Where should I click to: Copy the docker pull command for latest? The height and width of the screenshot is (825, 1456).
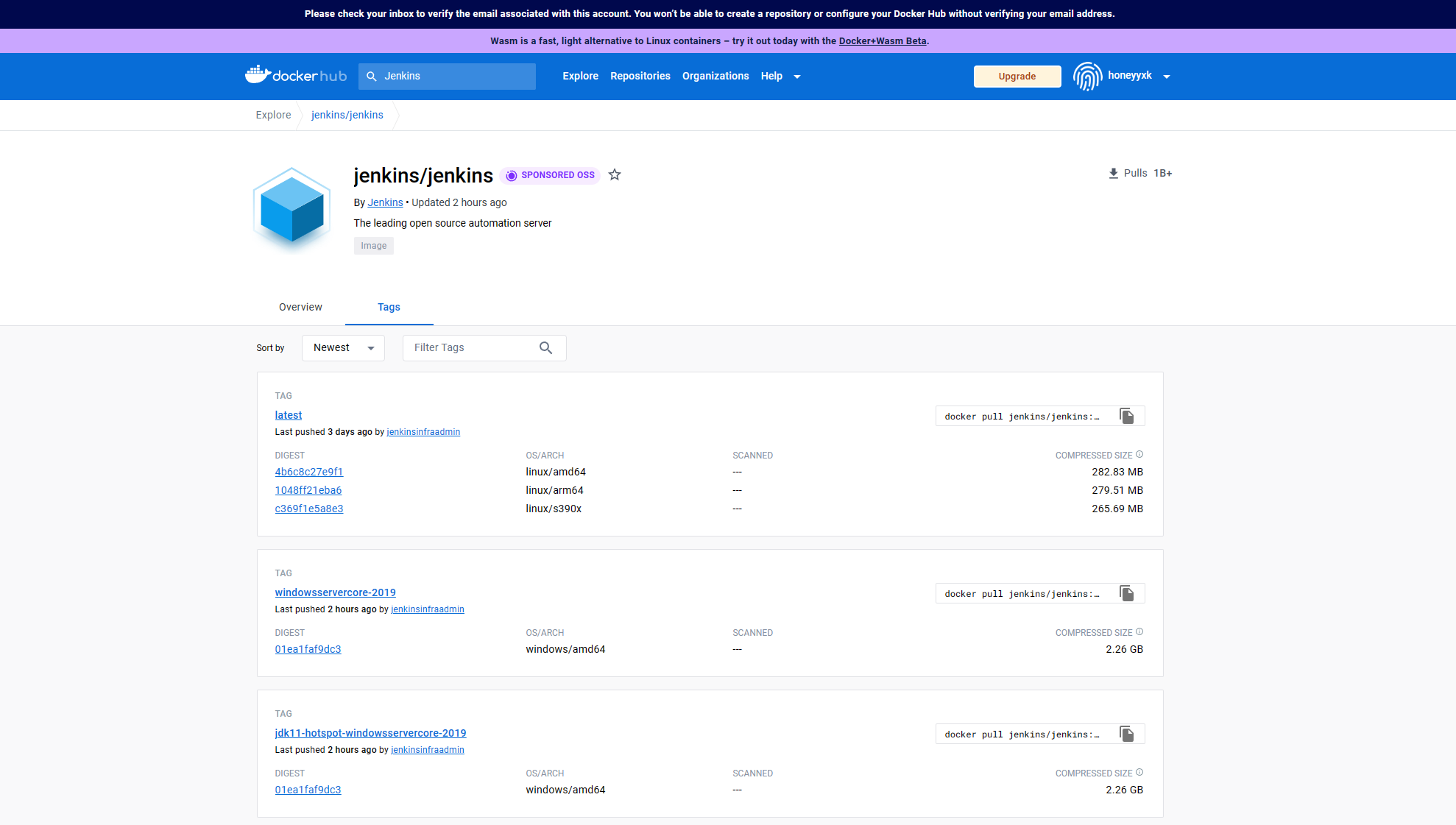pos(1127,416)
